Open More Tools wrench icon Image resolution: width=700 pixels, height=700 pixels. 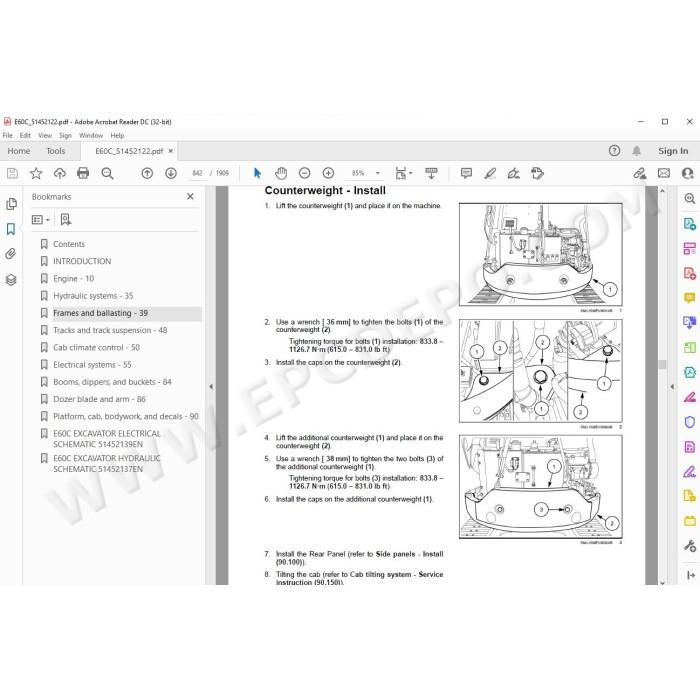click(689, 546)
